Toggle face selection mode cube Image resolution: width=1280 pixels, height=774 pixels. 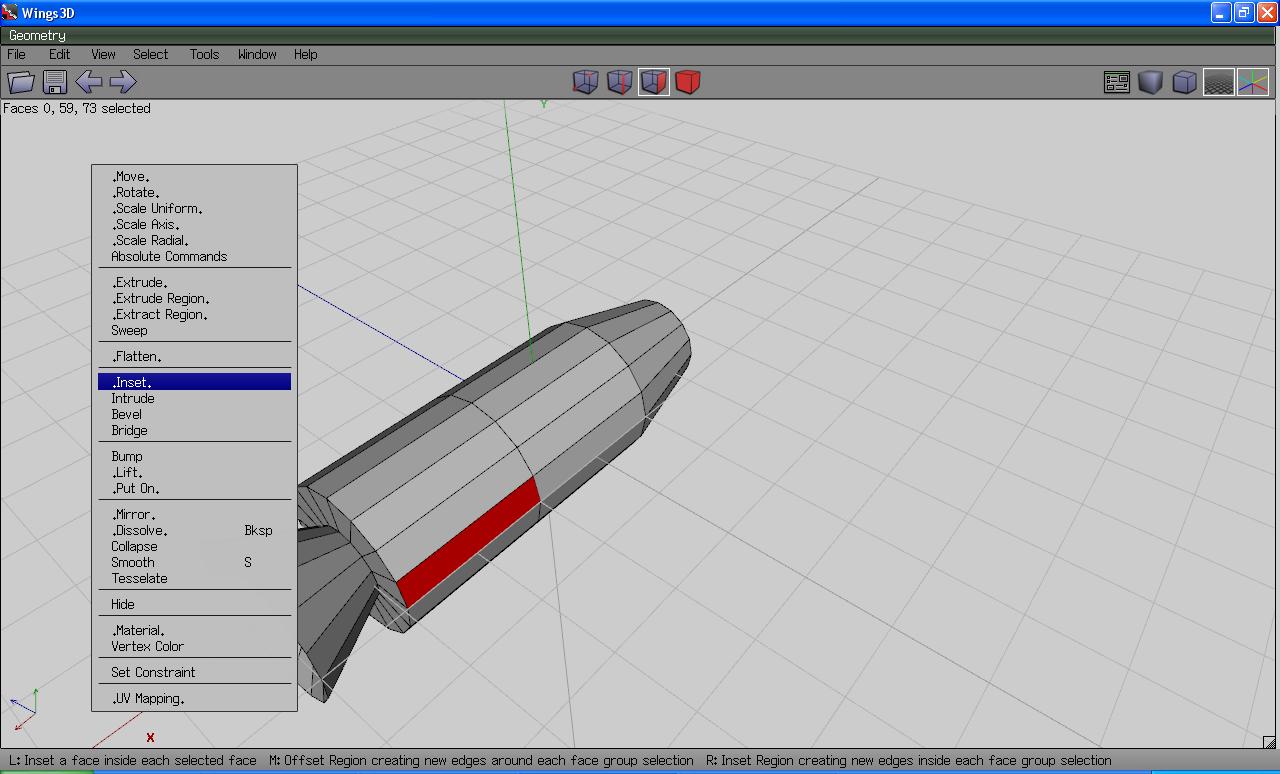(x=653, y=82)
